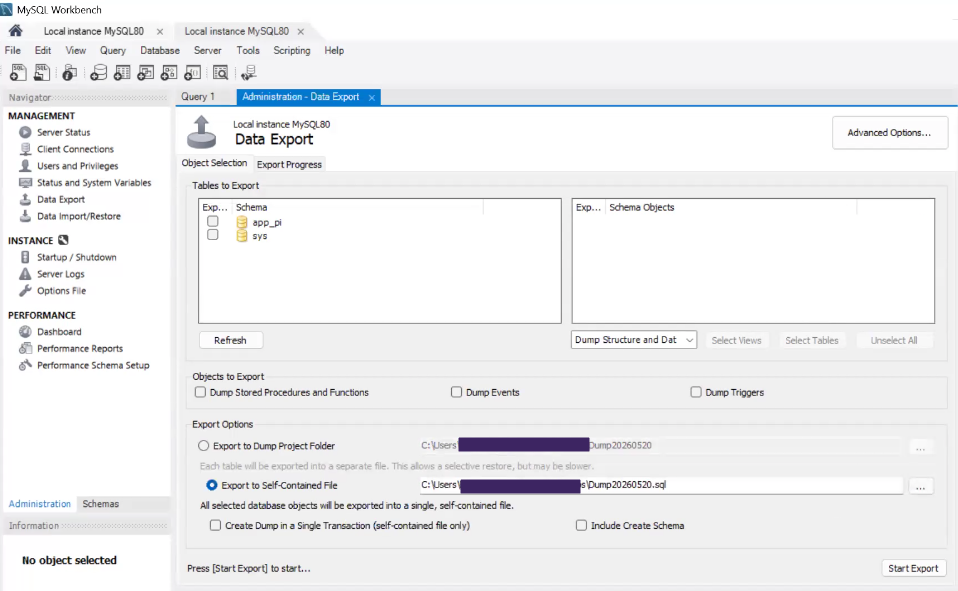Select Export to Dump Project Folder
Image resolution: width=958 pixels, height=591 pixels.
coord(203,446)
